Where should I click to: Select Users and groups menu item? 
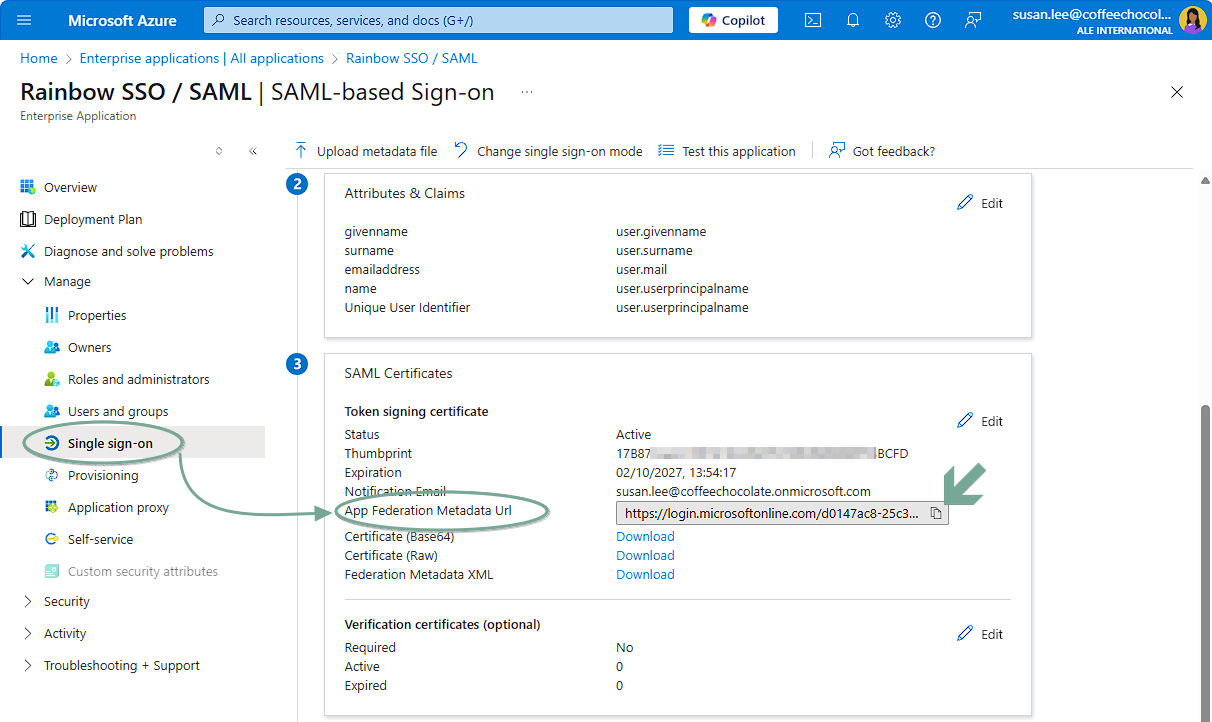[117, 412]
